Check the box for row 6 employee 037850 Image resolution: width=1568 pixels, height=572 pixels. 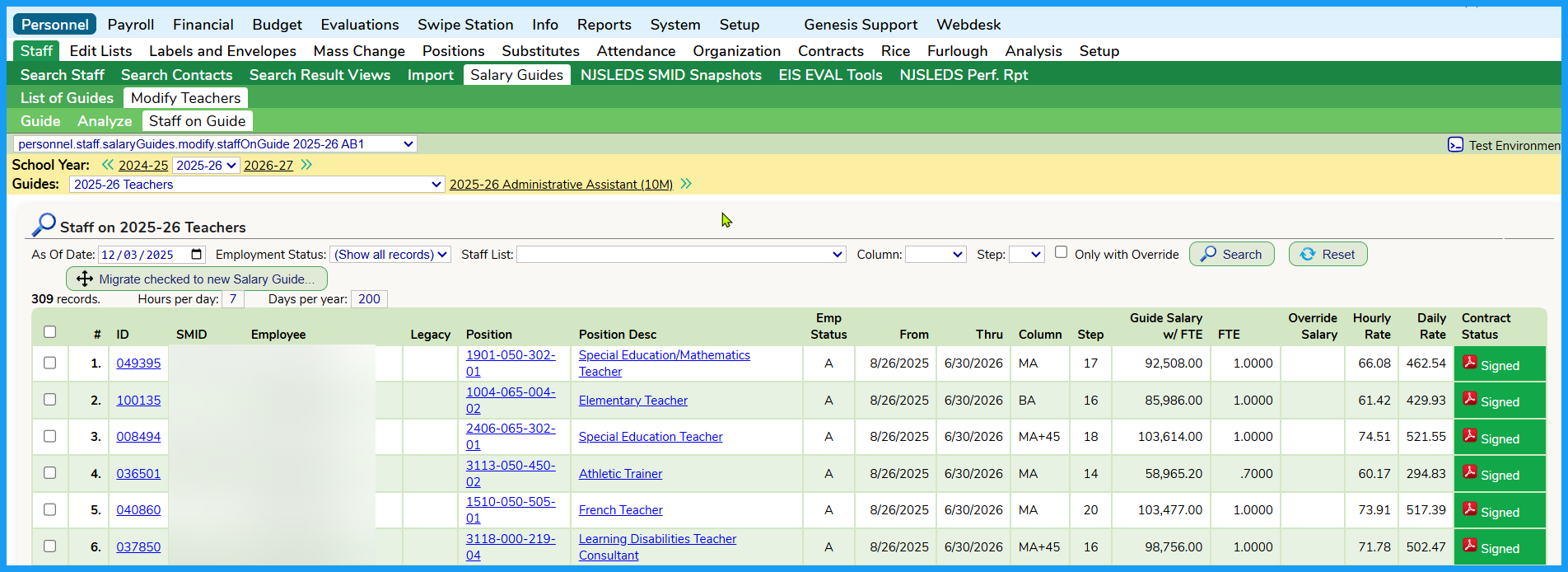[x=49, y=546]
